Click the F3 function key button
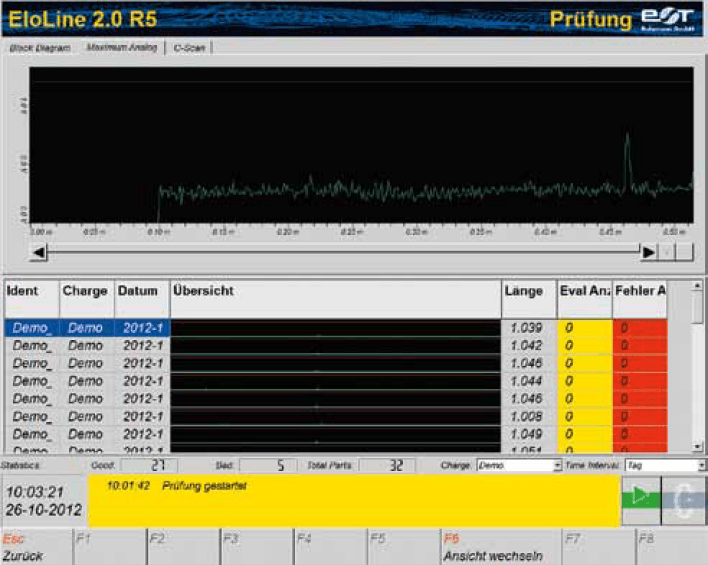This screenshot has height=565, width=708. 257,547
